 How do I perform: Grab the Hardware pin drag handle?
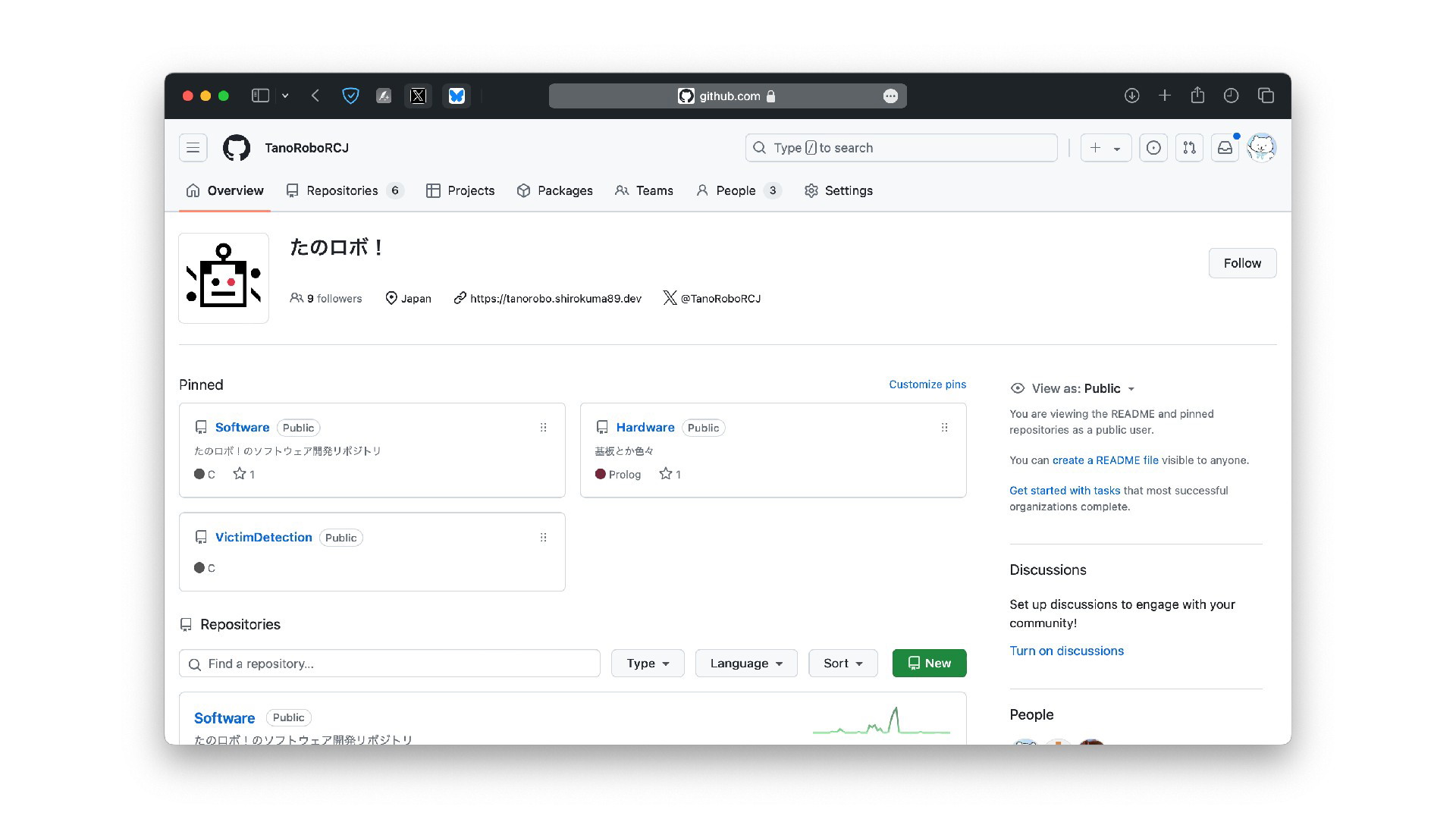[x=944, y=428]
